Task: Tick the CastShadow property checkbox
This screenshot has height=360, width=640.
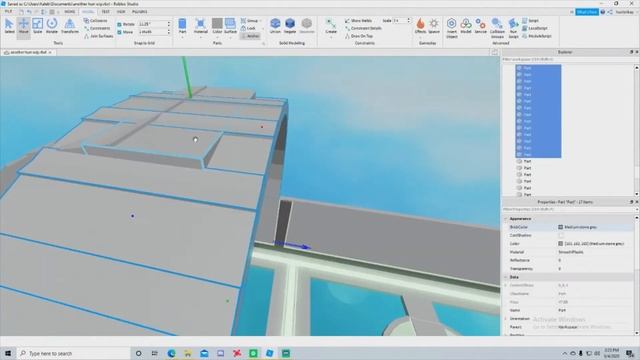Action: pyautogui.click(x=560, y=236)
